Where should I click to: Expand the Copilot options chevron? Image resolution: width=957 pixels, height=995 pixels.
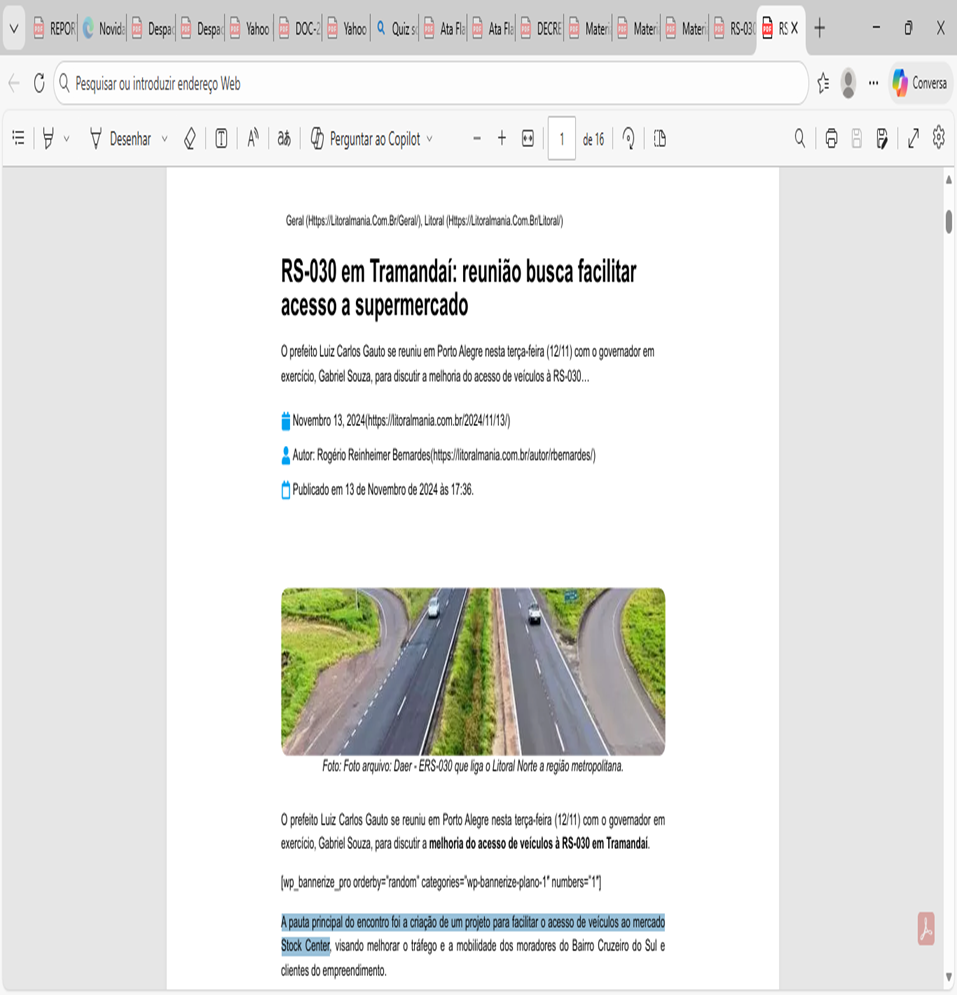click(x=428, y=139)
